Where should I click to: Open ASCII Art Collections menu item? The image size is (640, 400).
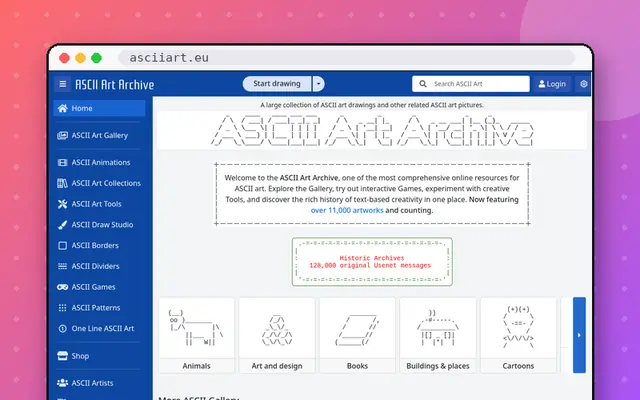[x=99, y=183]
